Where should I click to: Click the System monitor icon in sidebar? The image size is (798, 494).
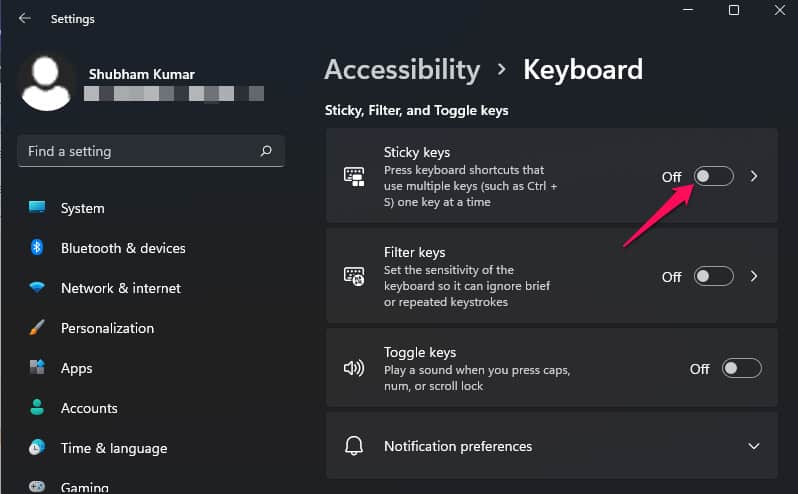pyautogui.click(x=37, y=208)
